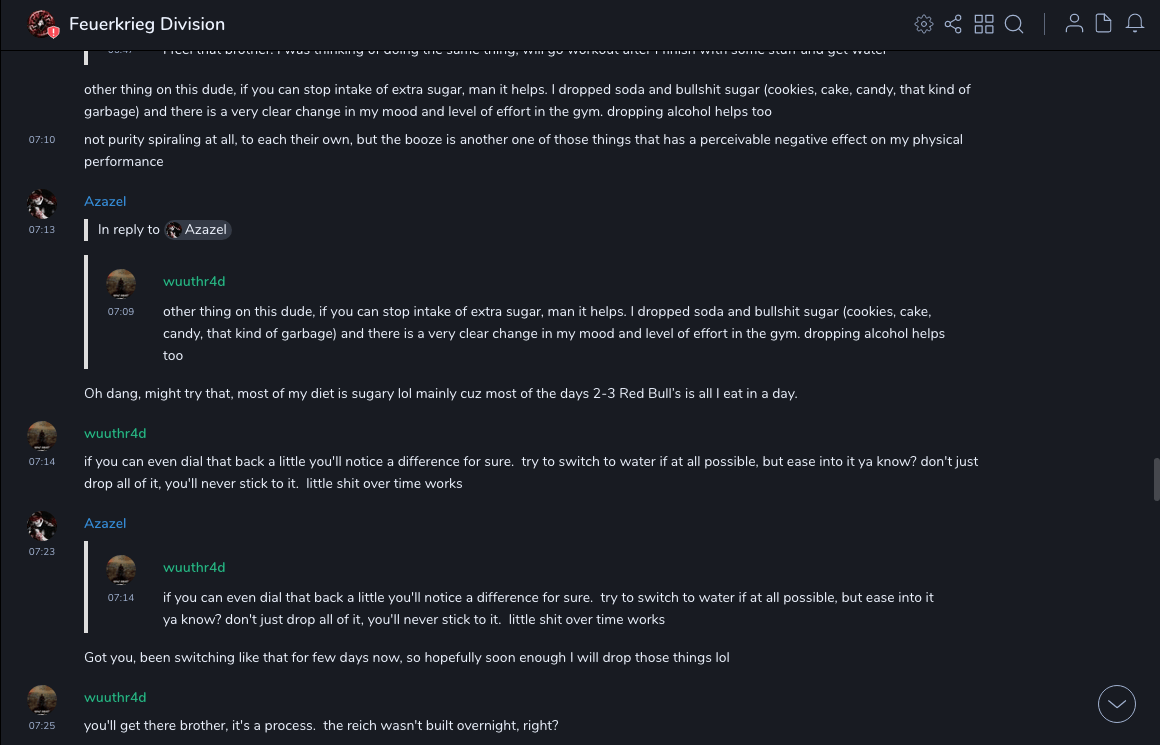1160x745 pixels.
Task: Click the 07:25 message timestamp
Action: pos(42,726)
